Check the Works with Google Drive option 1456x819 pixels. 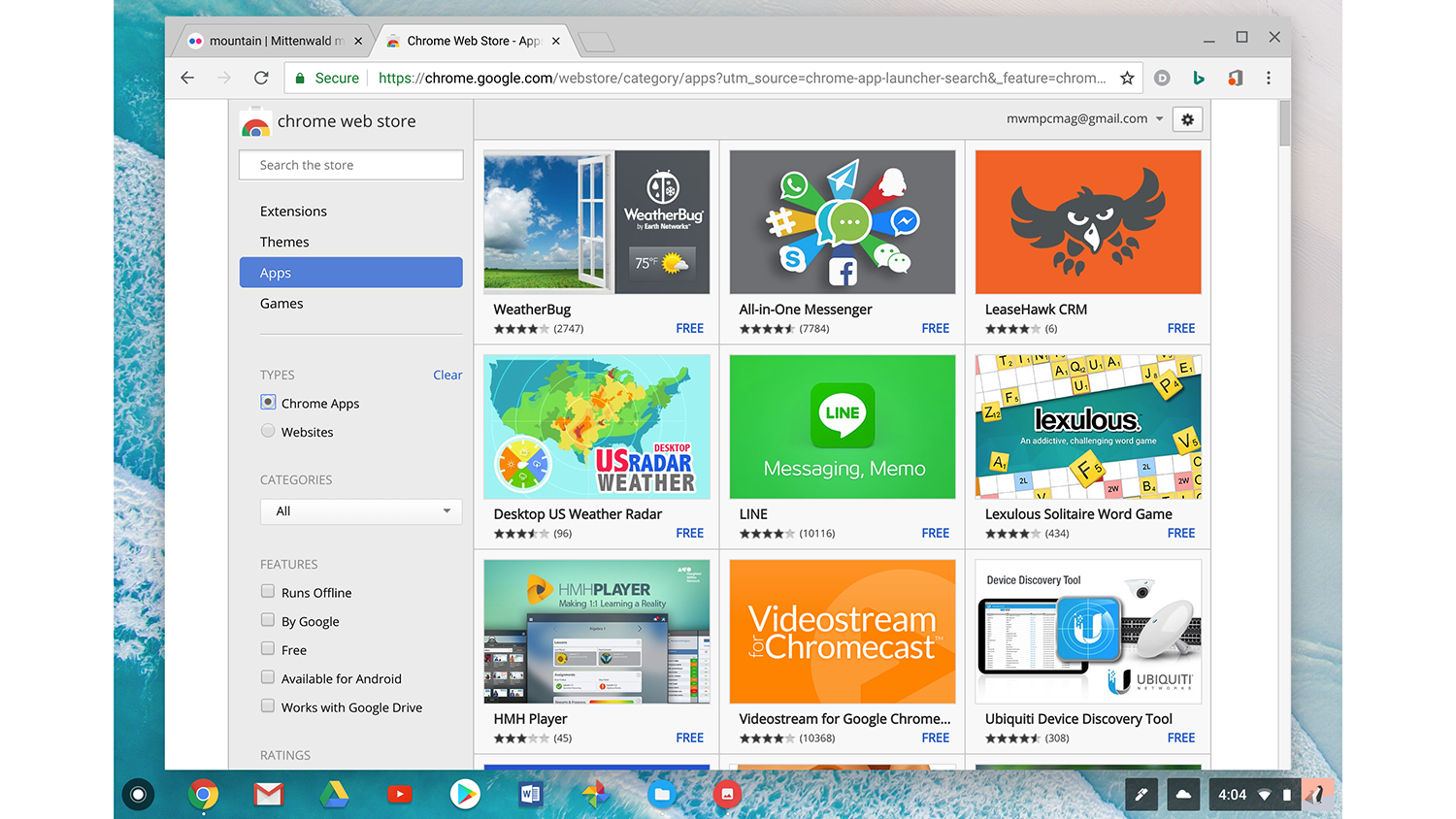(267, 705)
